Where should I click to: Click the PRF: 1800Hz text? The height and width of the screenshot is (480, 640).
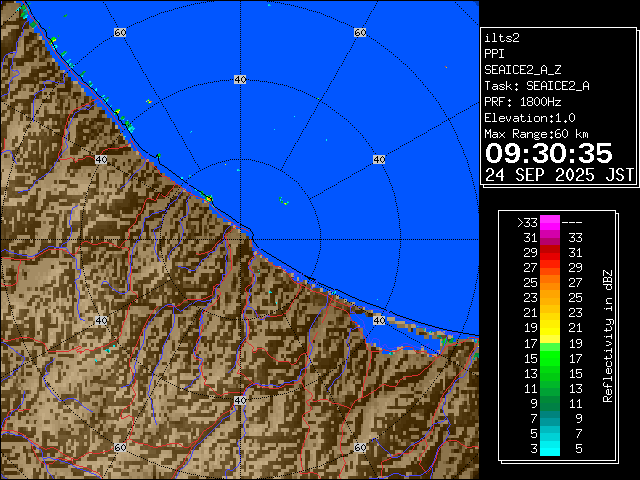point(522,101)
